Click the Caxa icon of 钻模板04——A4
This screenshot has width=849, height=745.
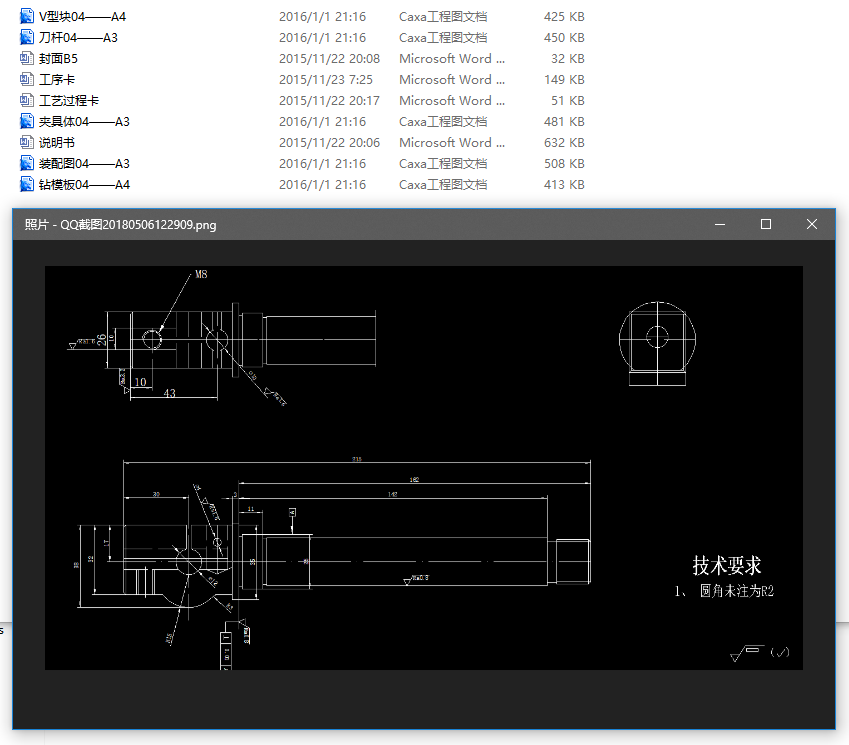[x=24, y=184]
